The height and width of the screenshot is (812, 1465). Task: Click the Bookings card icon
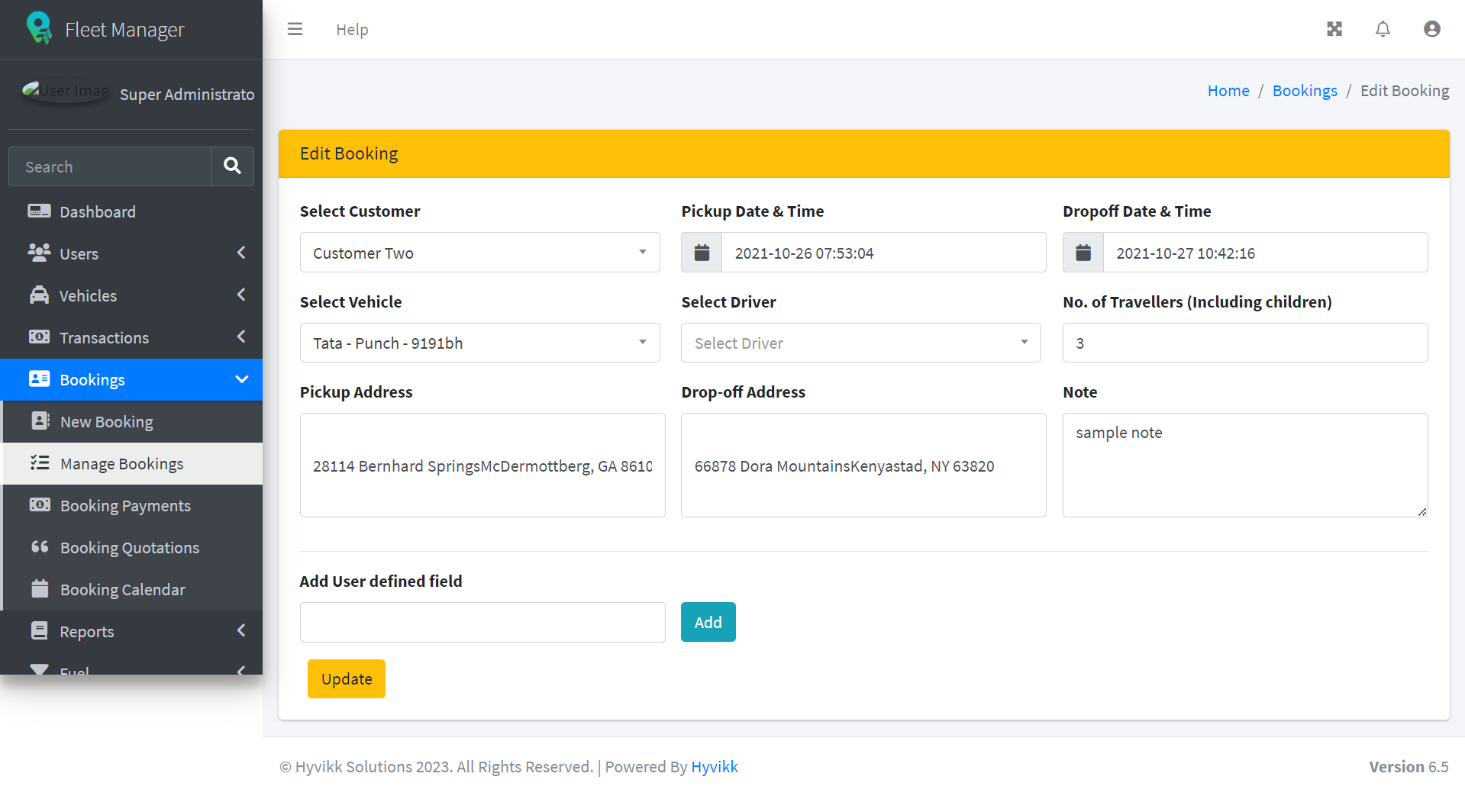click(39, 379)
